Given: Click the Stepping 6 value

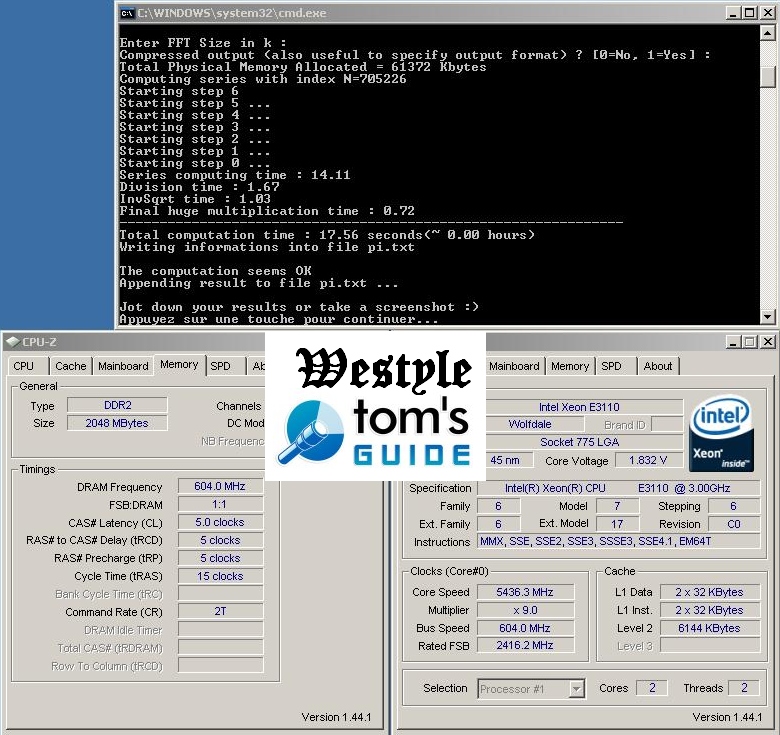Looking at the screenshot, I should click(x=734, y=506).
